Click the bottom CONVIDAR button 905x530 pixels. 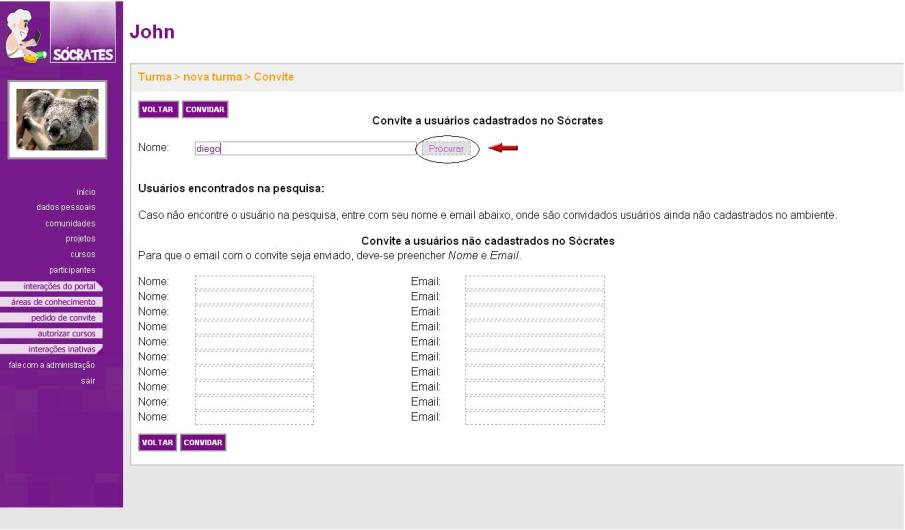click(203, 442)
